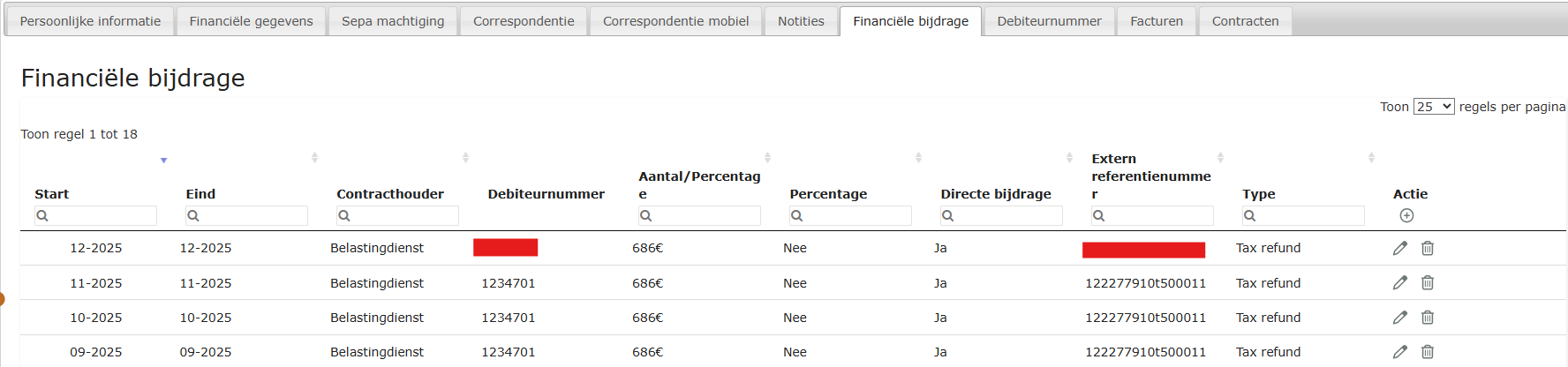The height and width of the screenshot is (367, 1568).
Task: Sort table by Eind column
Action: tap(201, 194)
